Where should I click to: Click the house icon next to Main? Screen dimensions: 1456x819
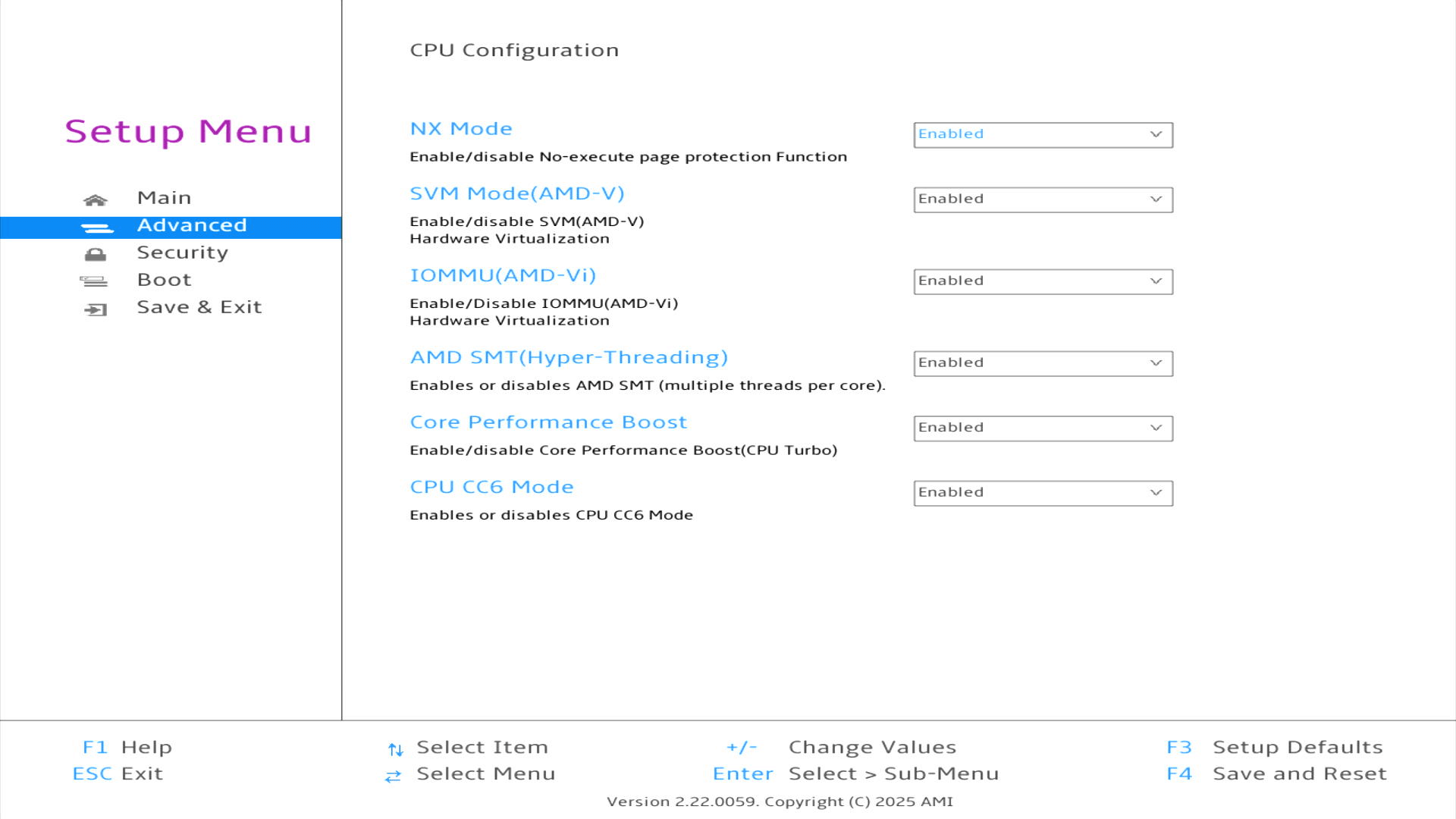[95, 200]
